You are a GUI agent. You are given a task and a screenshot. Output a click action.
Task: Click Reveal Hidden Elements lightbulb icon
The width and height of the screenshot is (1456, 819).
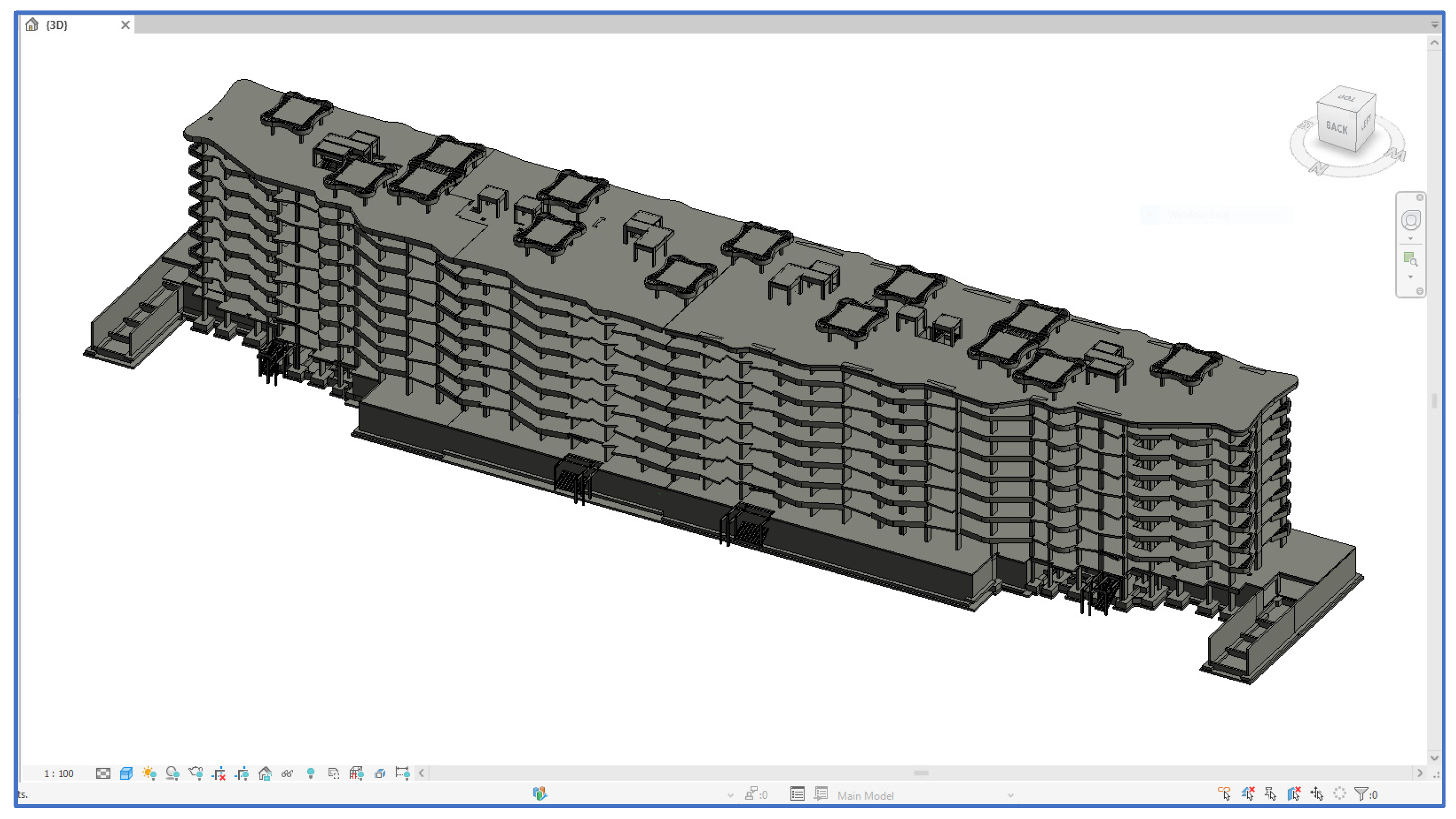tap(310, 773)
